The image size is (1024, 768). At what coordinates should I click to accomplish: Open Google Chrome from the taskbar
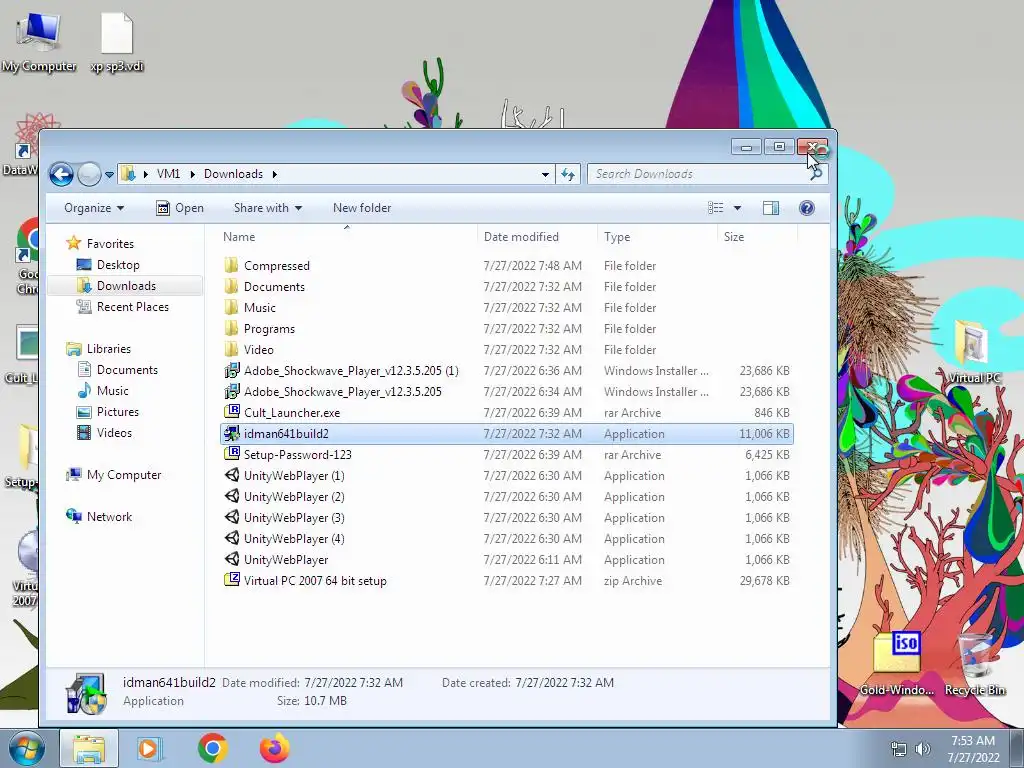point(212,748)
